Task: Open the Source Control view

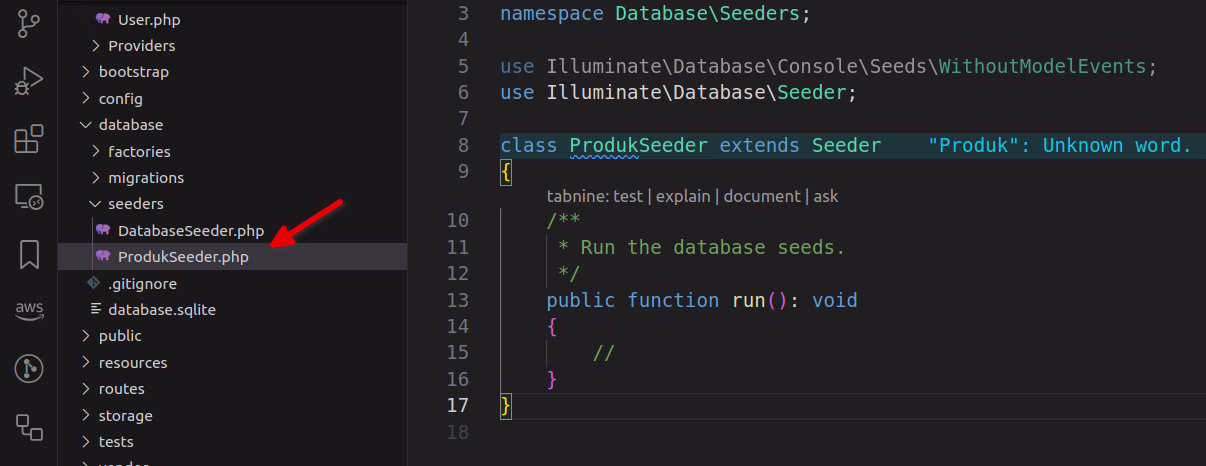Action: (29, 23)
